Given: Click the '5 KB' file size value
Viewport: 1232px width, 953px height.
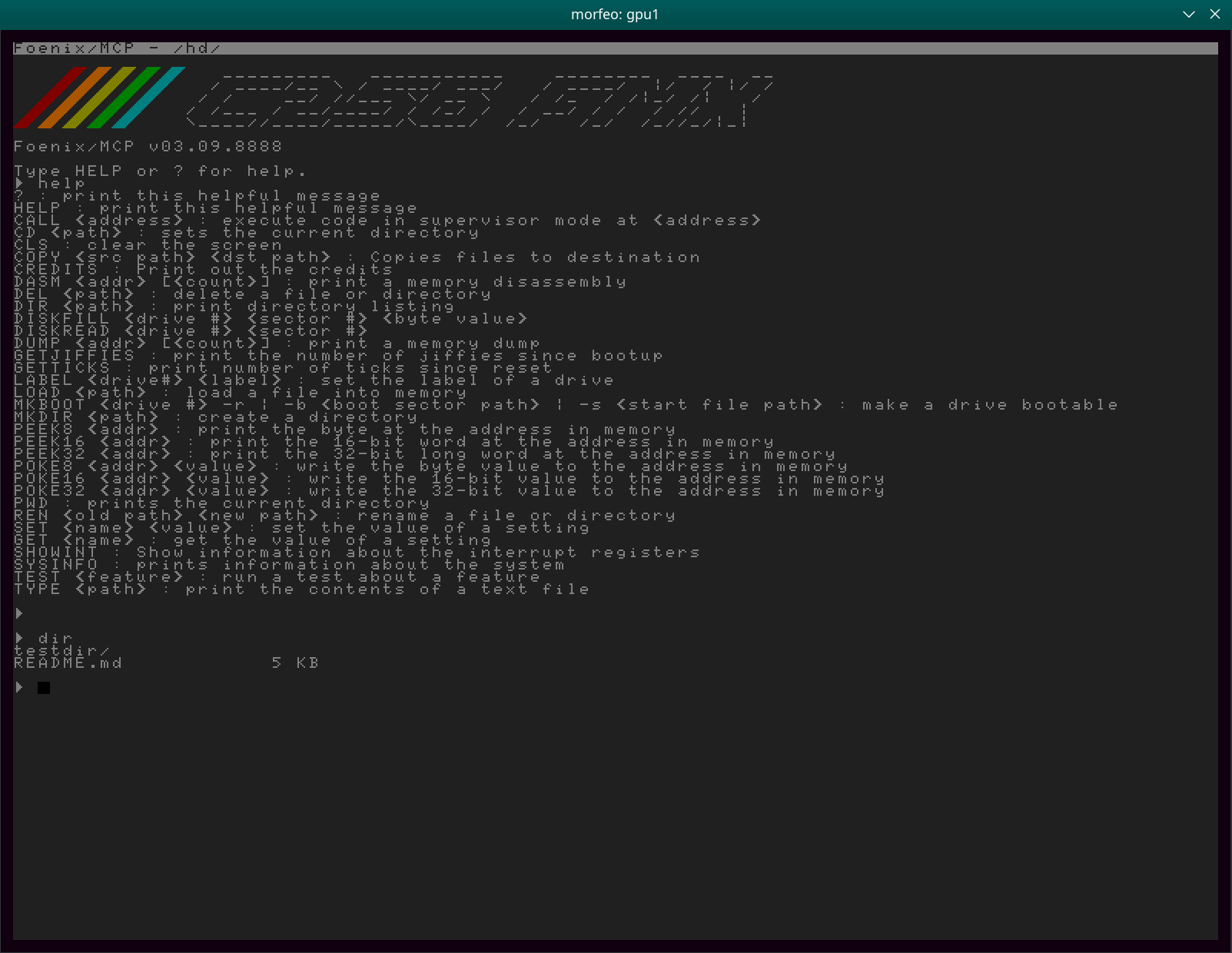Looking at the screenshot, I should pyautogui.click(x=296, y=662).
